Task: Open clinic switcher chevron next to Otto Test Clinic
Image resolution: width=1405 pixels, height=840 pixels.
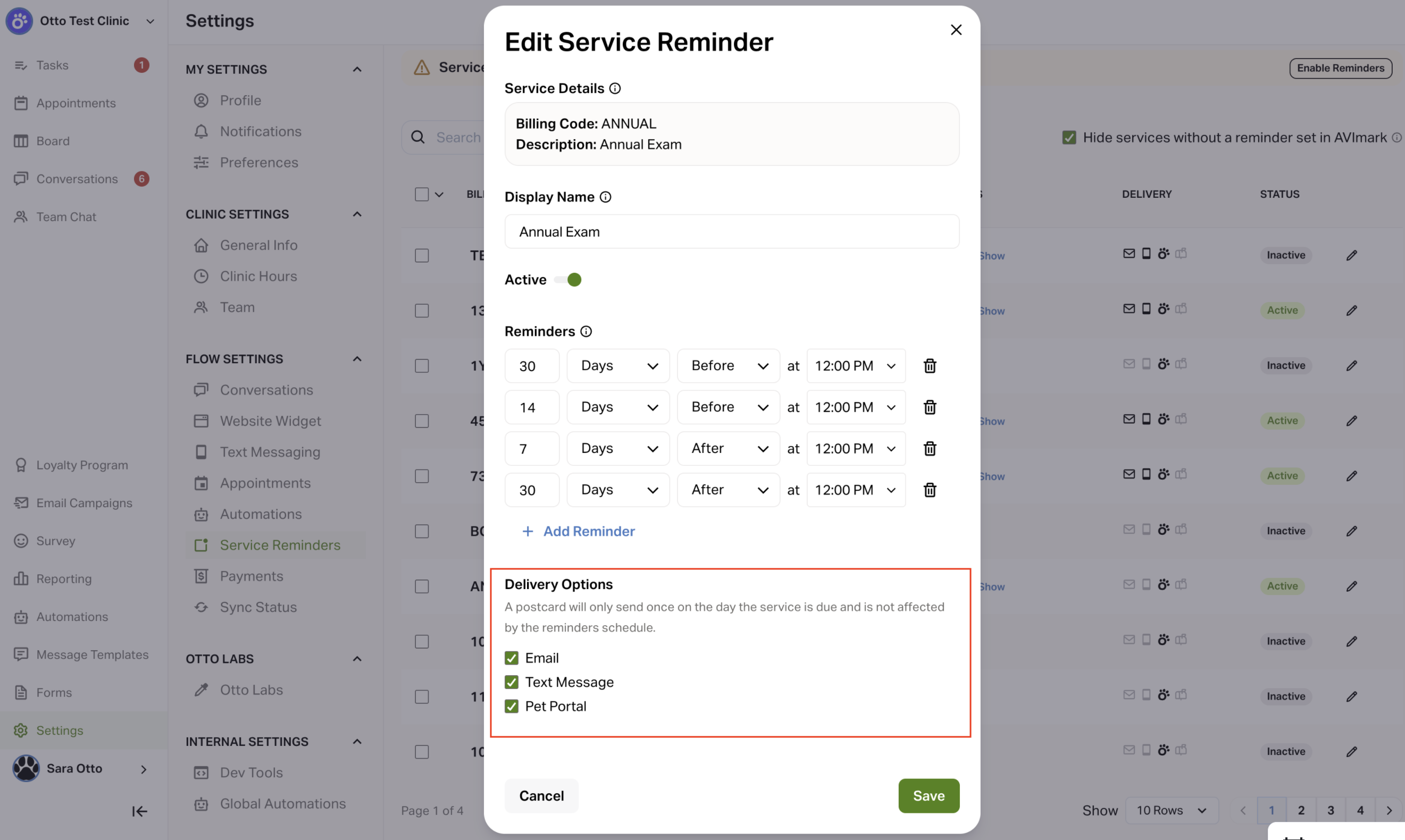Action: click(150, 21)
